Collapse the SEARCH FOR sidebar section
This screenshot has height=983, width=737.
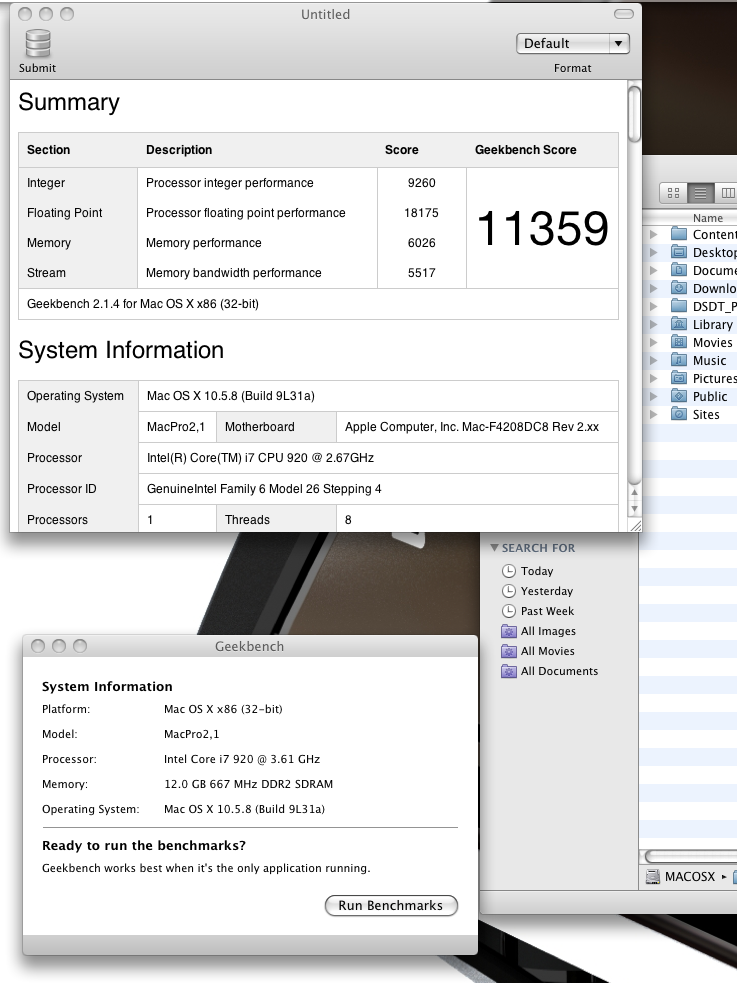pos(494,548)
